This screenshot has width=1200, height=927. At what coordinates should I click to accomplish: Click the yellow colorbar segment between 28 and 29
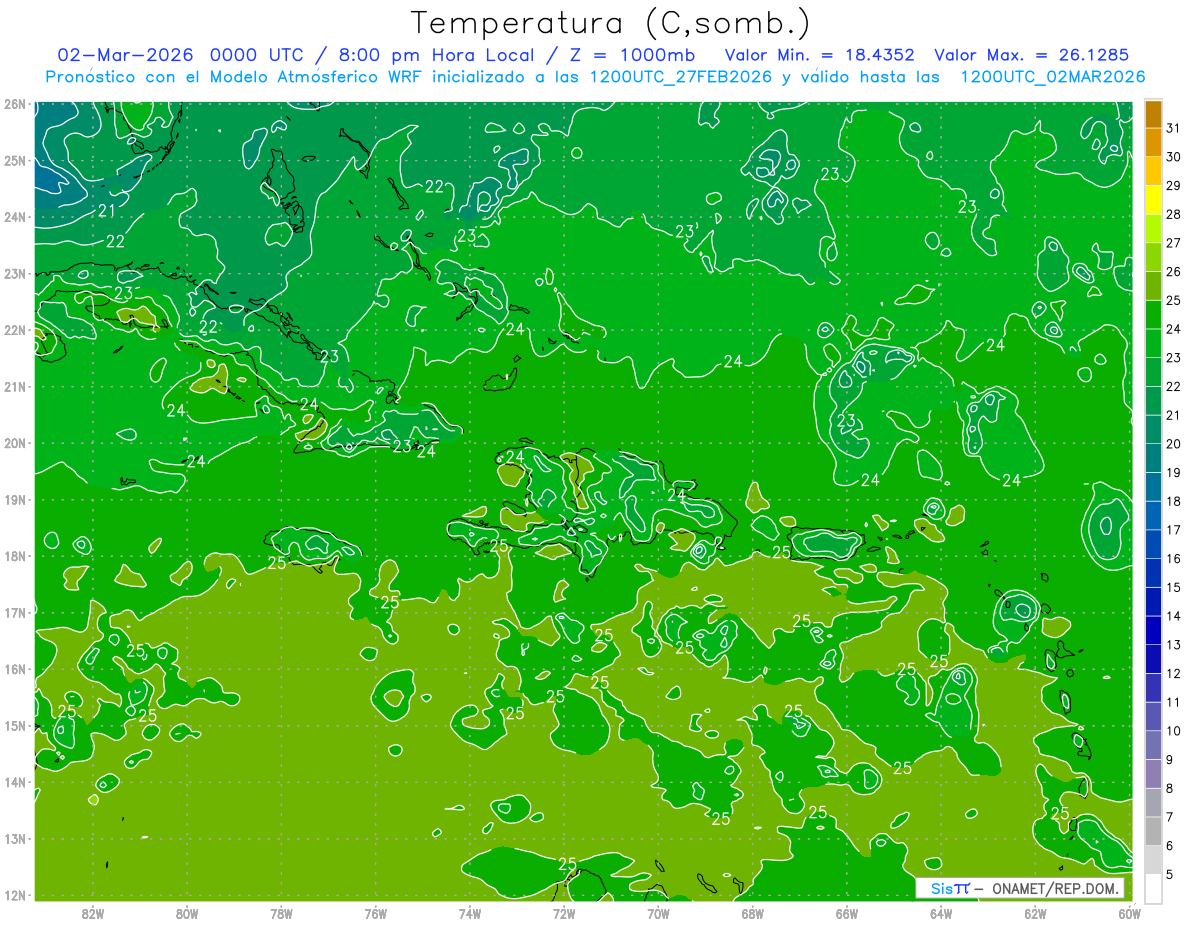tap(1153, 200)
